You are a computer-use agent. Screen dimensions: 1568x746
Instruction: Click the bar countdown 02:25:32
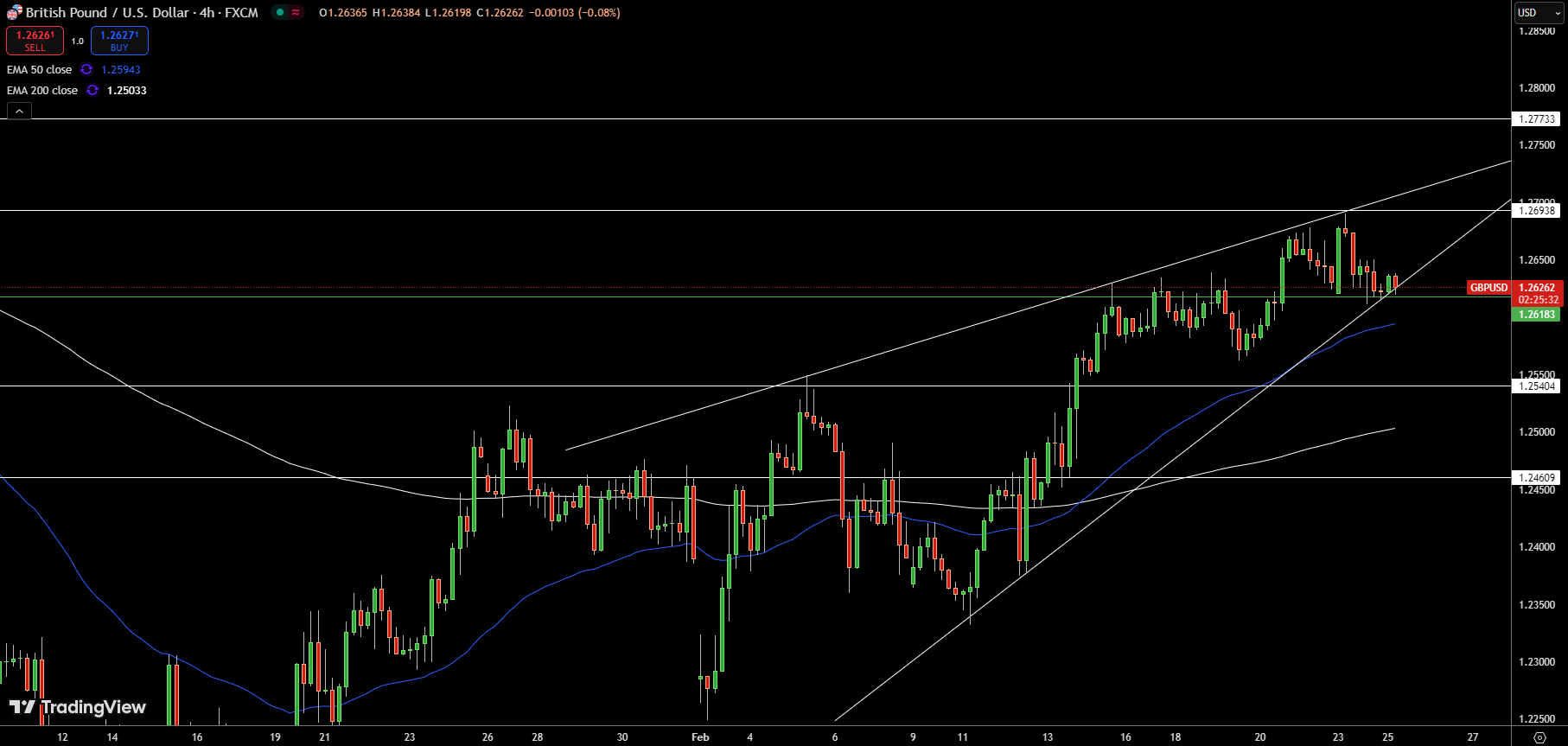[x=1539, y=300]
